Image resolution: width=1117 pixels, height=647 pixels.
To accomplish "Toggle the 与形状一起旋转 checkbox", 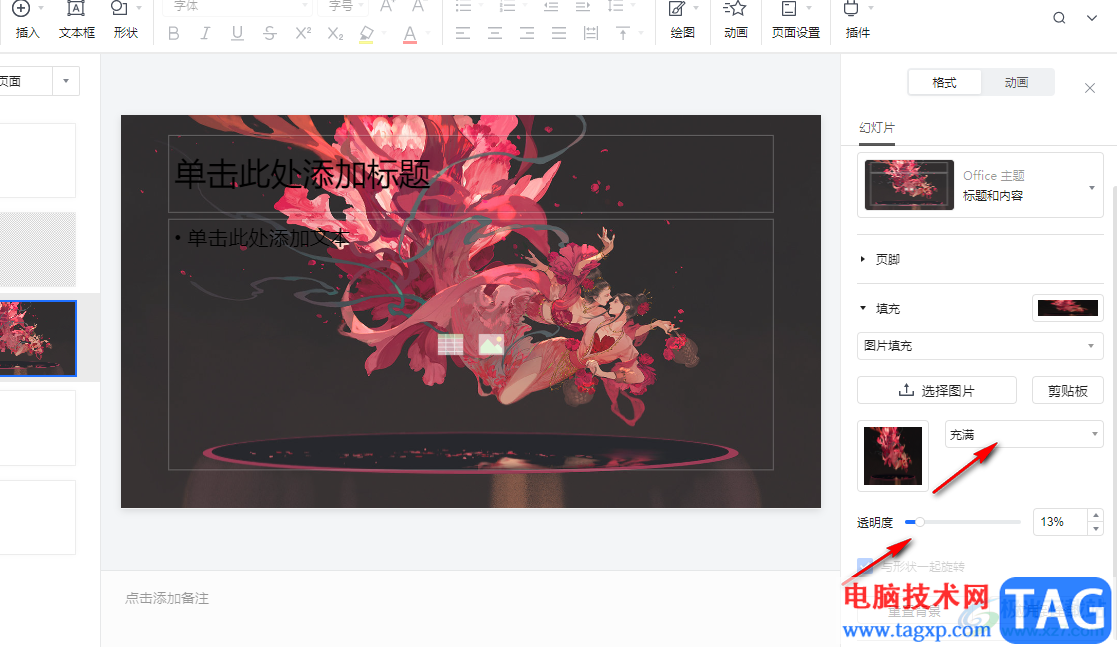I will (866, 566).
